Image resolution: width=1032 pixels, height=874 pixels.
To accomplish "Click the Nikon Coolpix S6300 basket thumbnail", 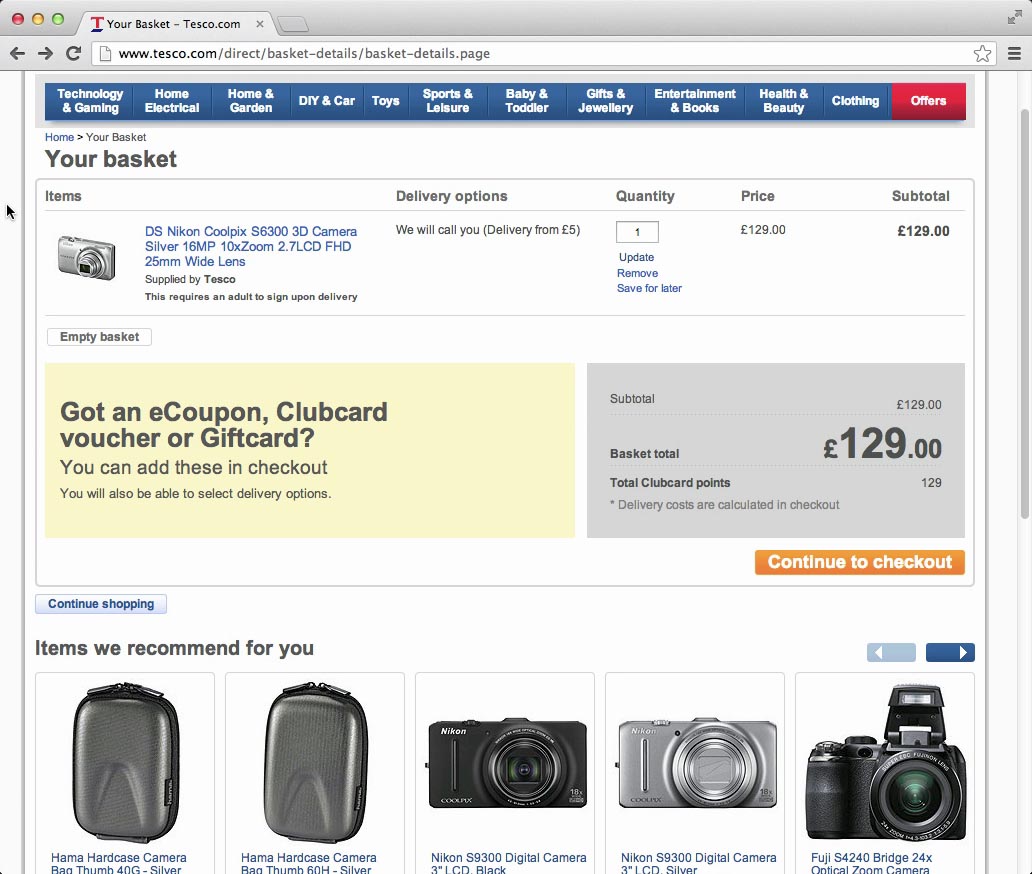I will 87,257.
